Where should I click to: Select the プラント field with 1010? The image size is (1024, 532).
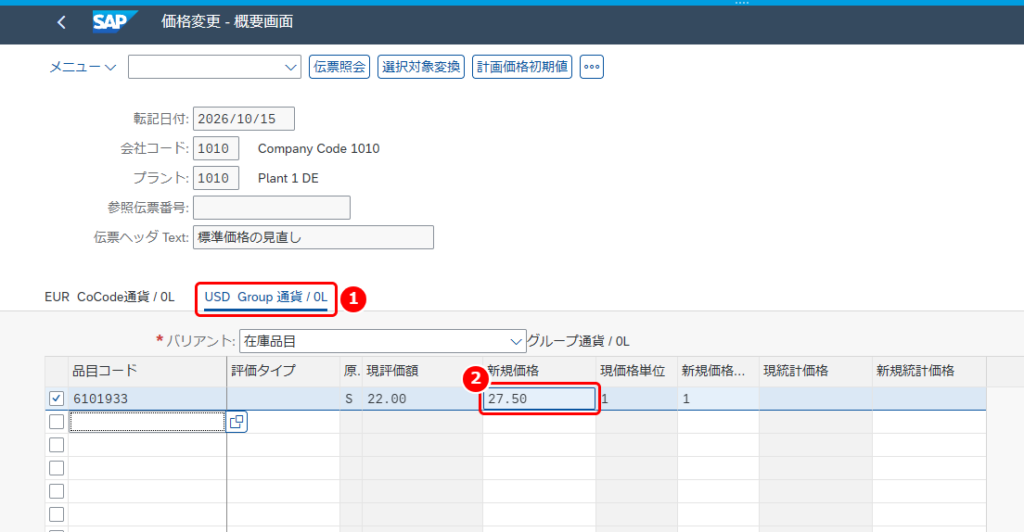click(216, 178)
